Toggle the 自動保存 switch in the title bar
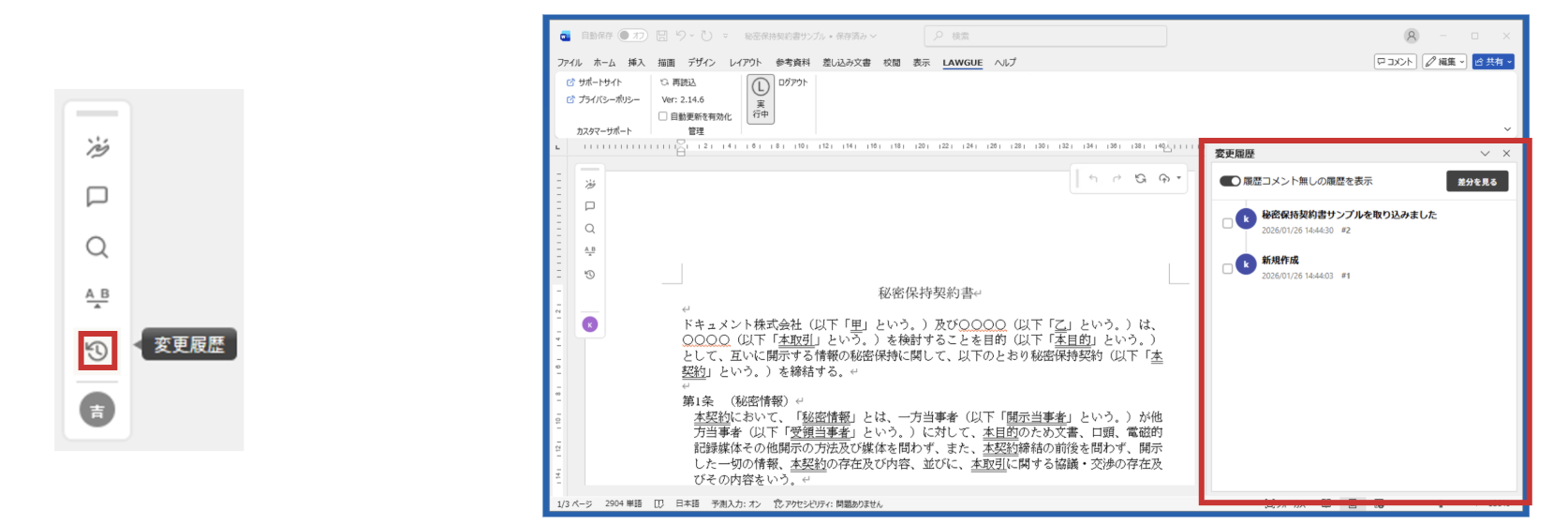This screenshot has width=1568, height=525. tap(631, 36)
